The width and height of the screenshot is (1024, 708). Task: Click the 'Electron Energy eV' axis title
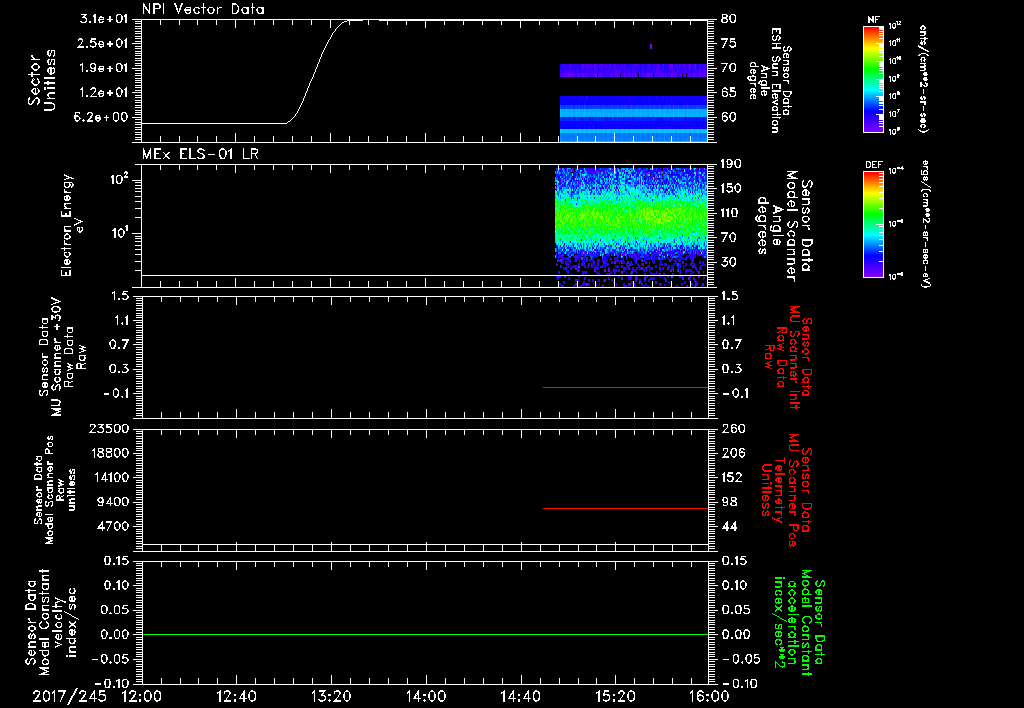(x=73, y=226)
